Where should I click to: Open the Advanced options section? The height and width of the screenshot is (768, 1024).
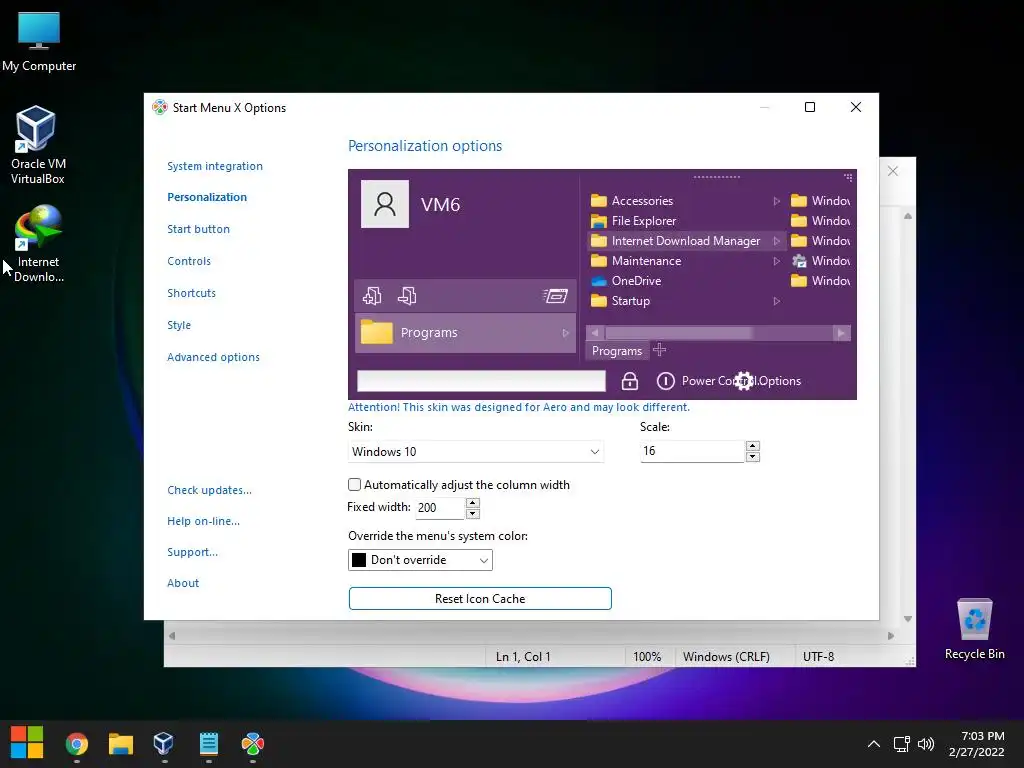click(x=214, y=357)
